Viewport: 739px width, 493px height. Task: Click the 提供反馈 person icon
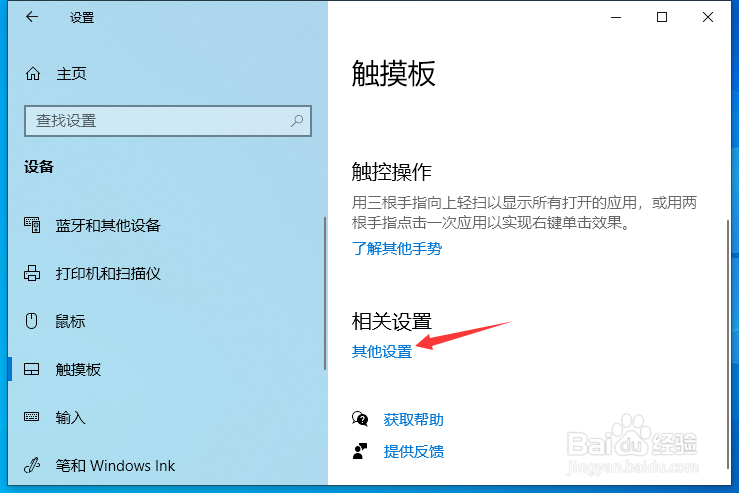[360, 452]
